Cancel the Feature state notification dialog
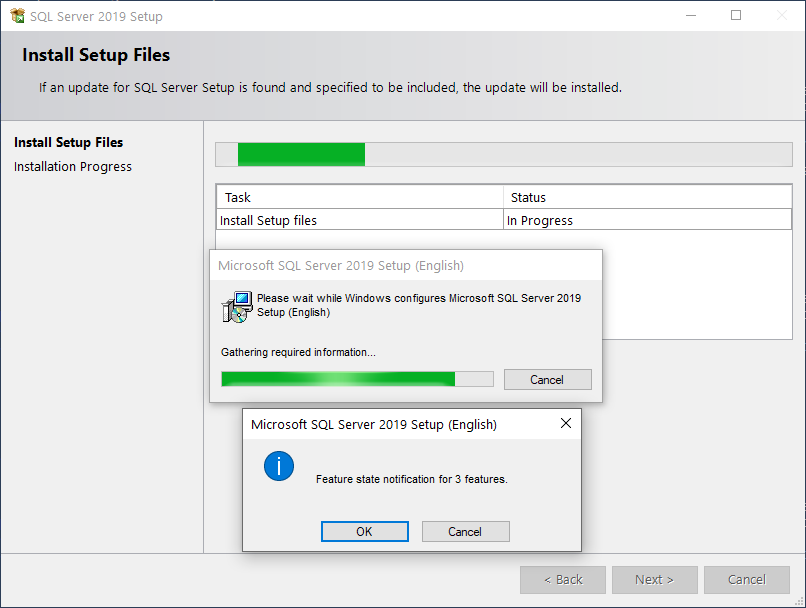The image size is (806, 608). 465,531
